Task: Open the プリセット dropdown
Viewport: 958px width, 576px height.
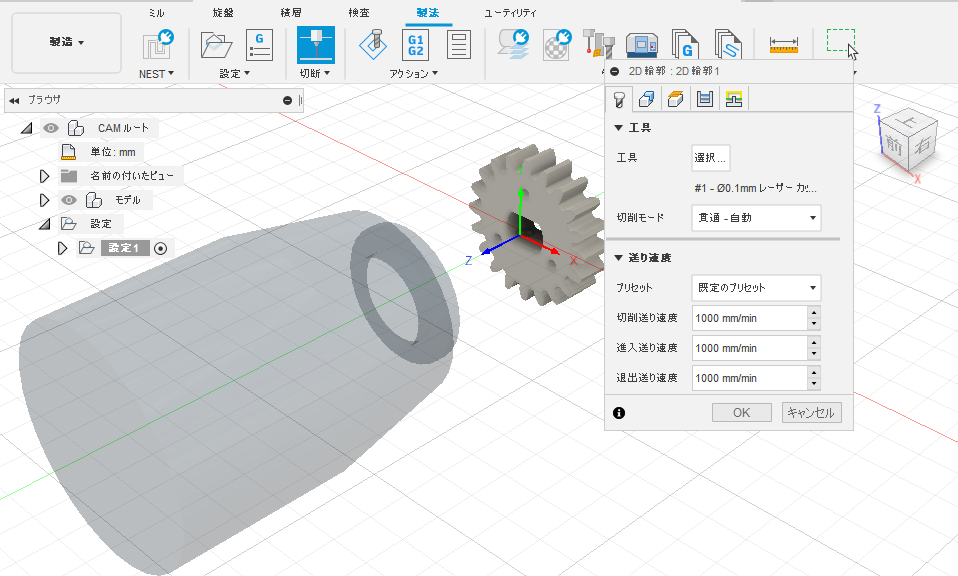Action: pyautogui.click(x=756, y=288)
